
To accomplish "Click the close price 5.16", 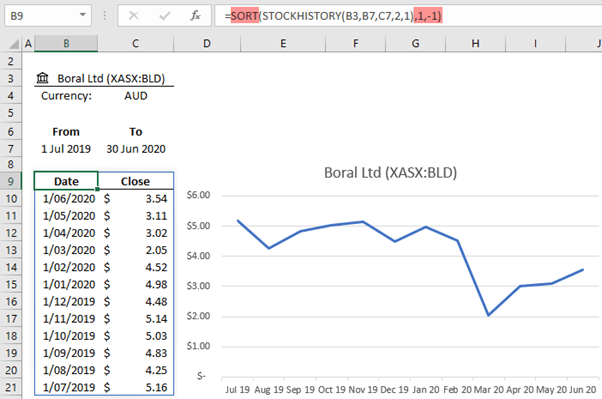I will click(136, 387).
